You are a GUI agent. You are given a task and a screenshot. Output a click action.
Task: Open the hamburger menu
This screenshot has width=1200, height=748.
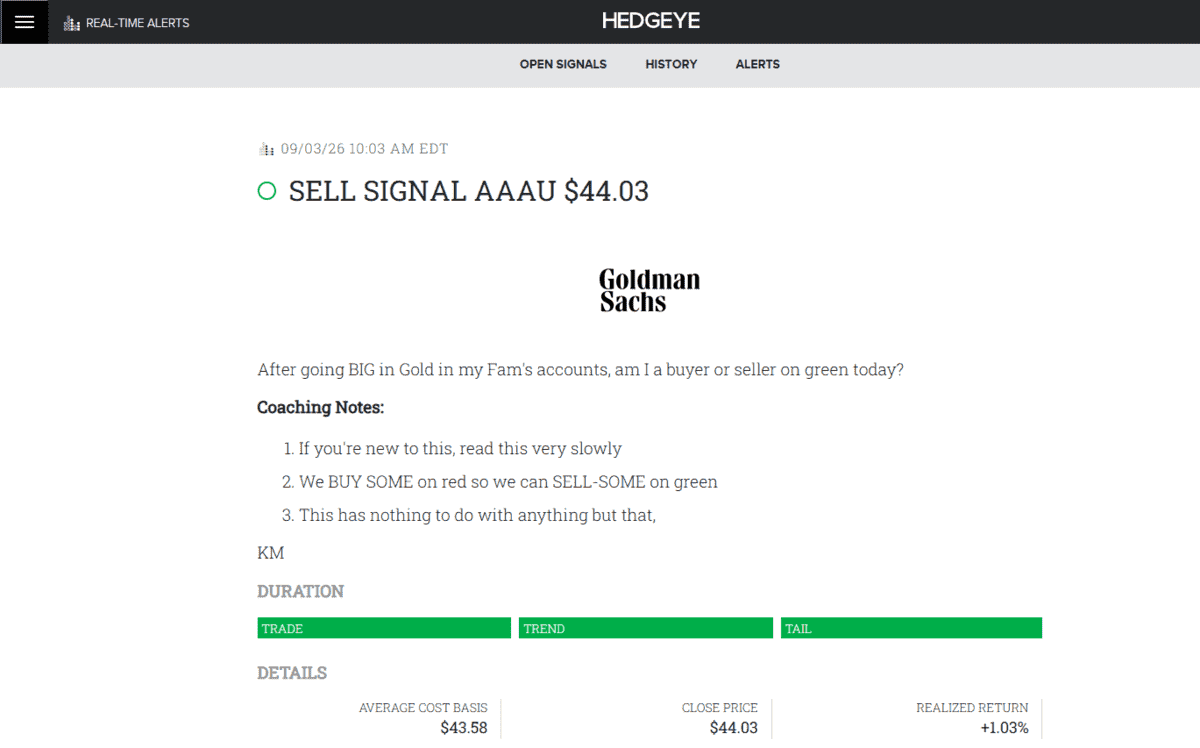point(24,22)
